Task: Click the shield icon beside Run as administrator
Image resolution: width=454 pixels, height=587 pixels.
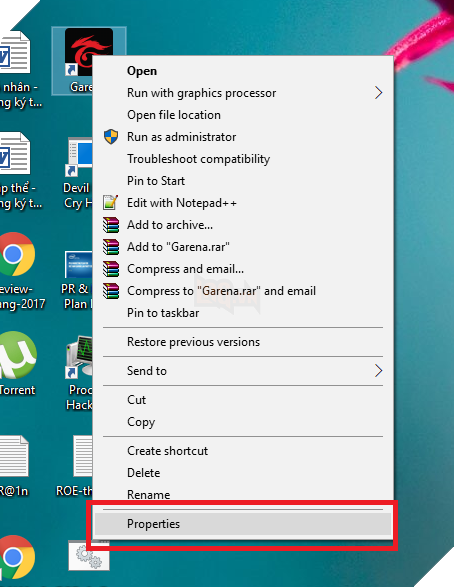Action: coord(111,137)
